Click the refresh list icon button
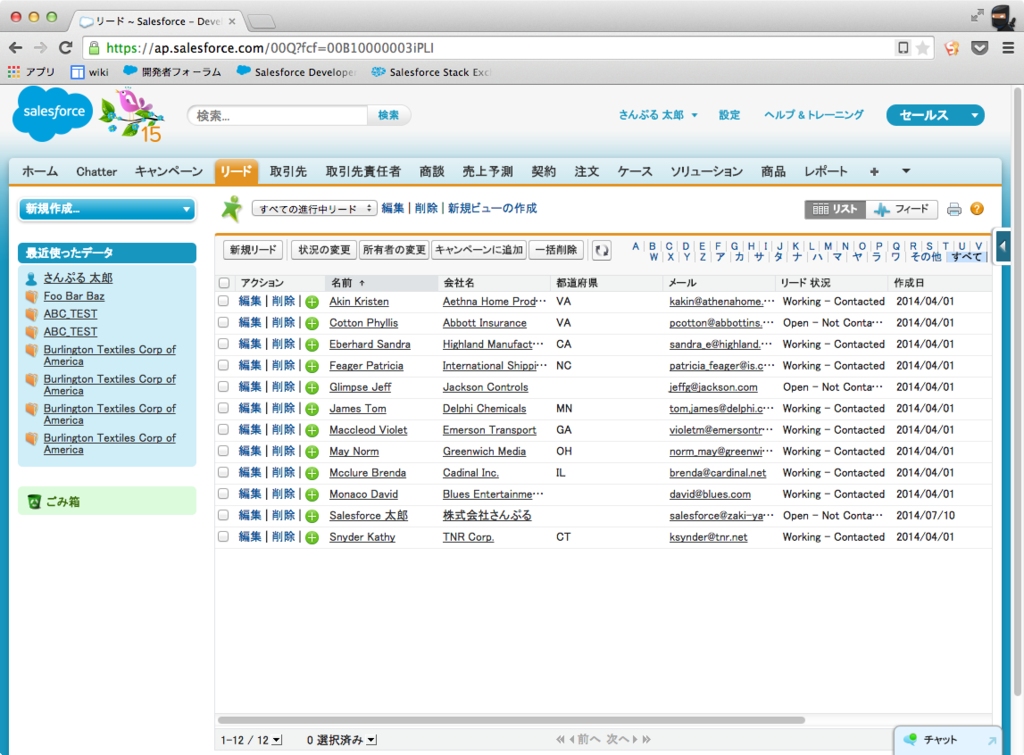This screenshot has height=755, width=1024. [x=601, y=250]
